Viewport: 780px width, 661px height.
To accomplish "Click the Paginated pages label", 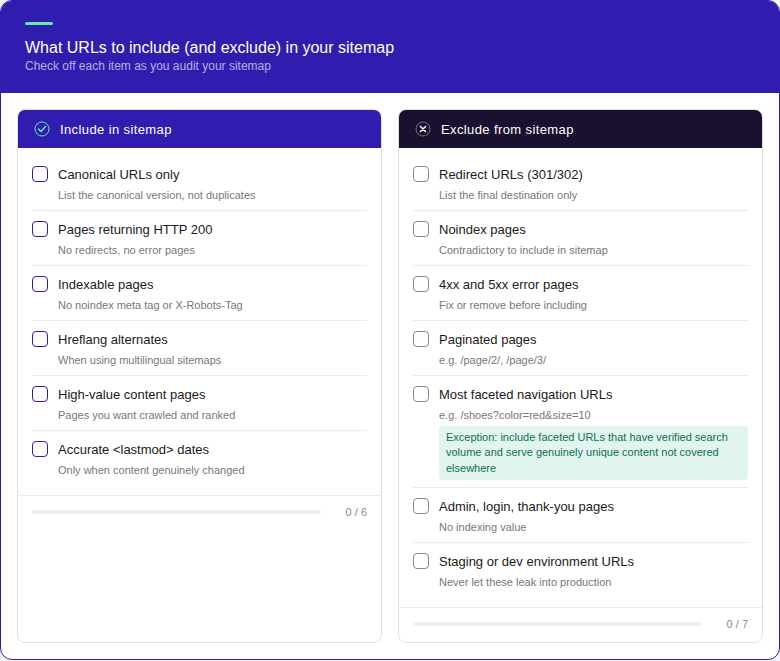I will point(488,340).
